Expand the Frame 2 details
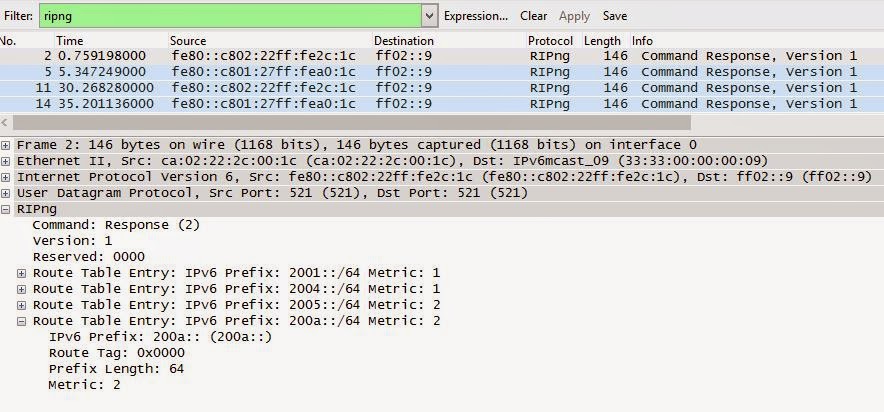Screen dimensions: 884x412 point(7,145)
